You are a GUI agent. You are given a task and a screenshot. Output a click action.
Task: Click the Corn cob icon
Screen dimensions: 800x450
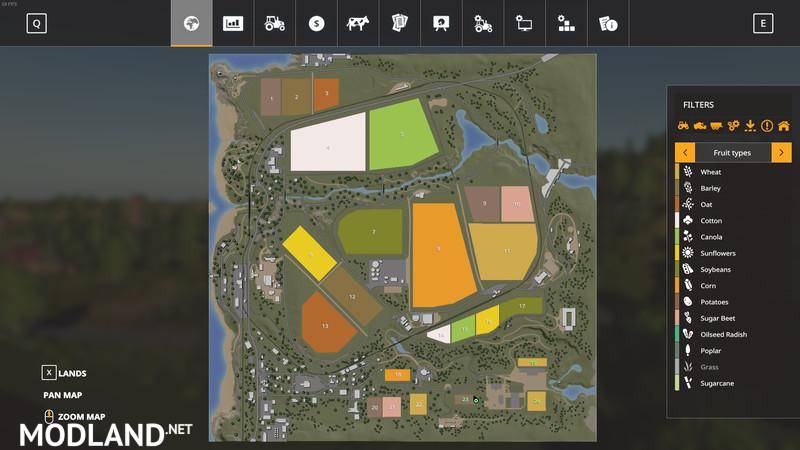688,286
